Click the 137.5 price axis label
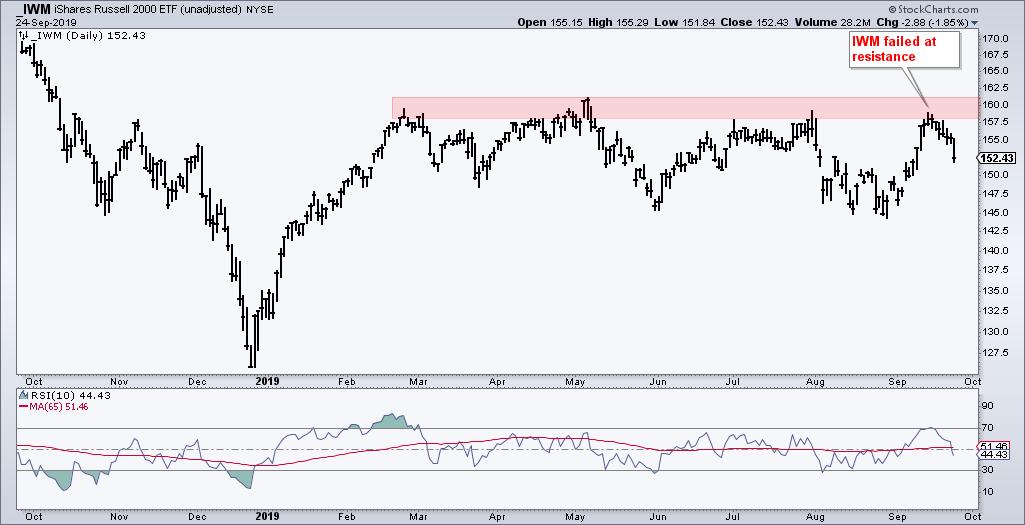Screen dimensions: 1025x525 (x=998, y=270)
